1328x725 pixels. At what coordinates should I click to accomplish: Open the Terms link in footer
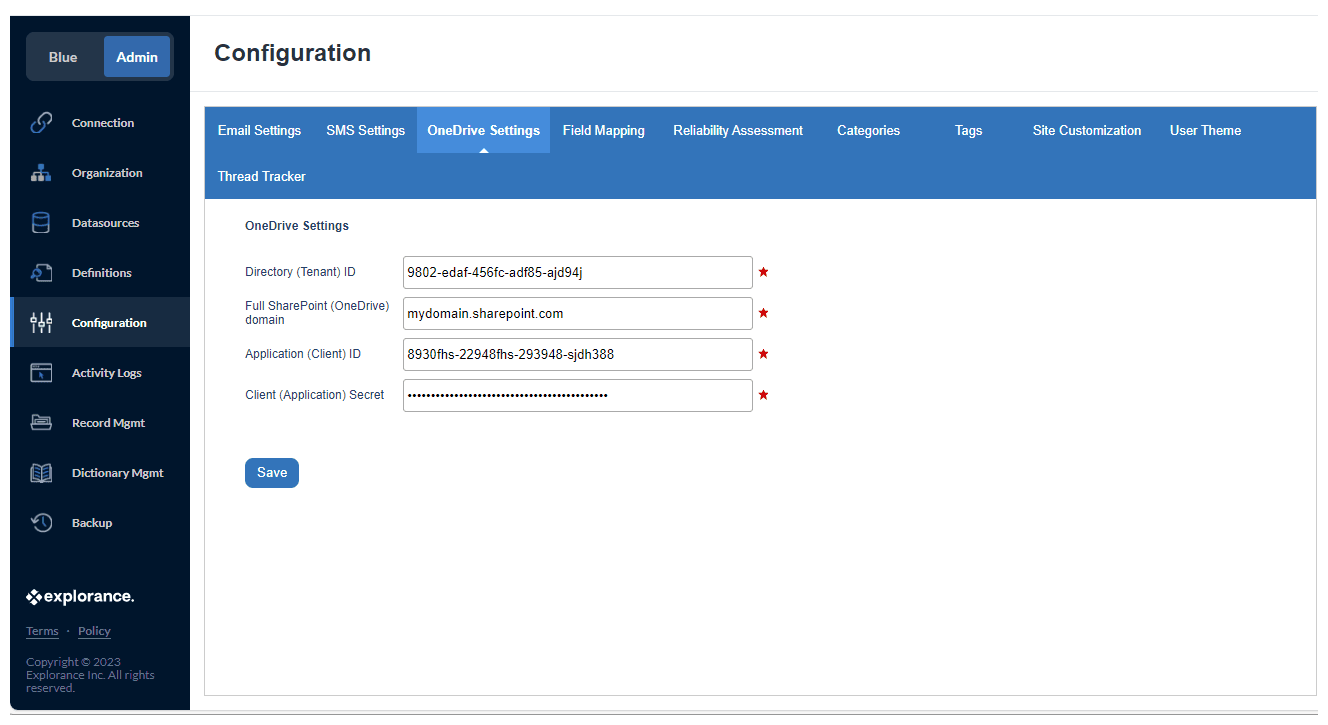click(42, 631)
